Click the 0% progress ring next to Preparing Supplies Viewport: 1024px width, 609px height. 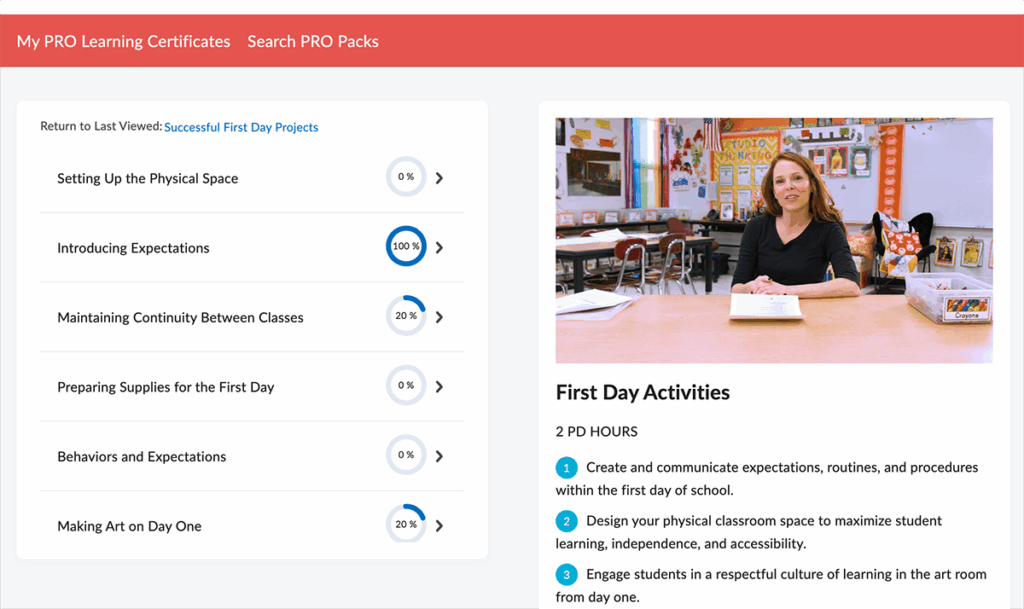tap(406, 385)
